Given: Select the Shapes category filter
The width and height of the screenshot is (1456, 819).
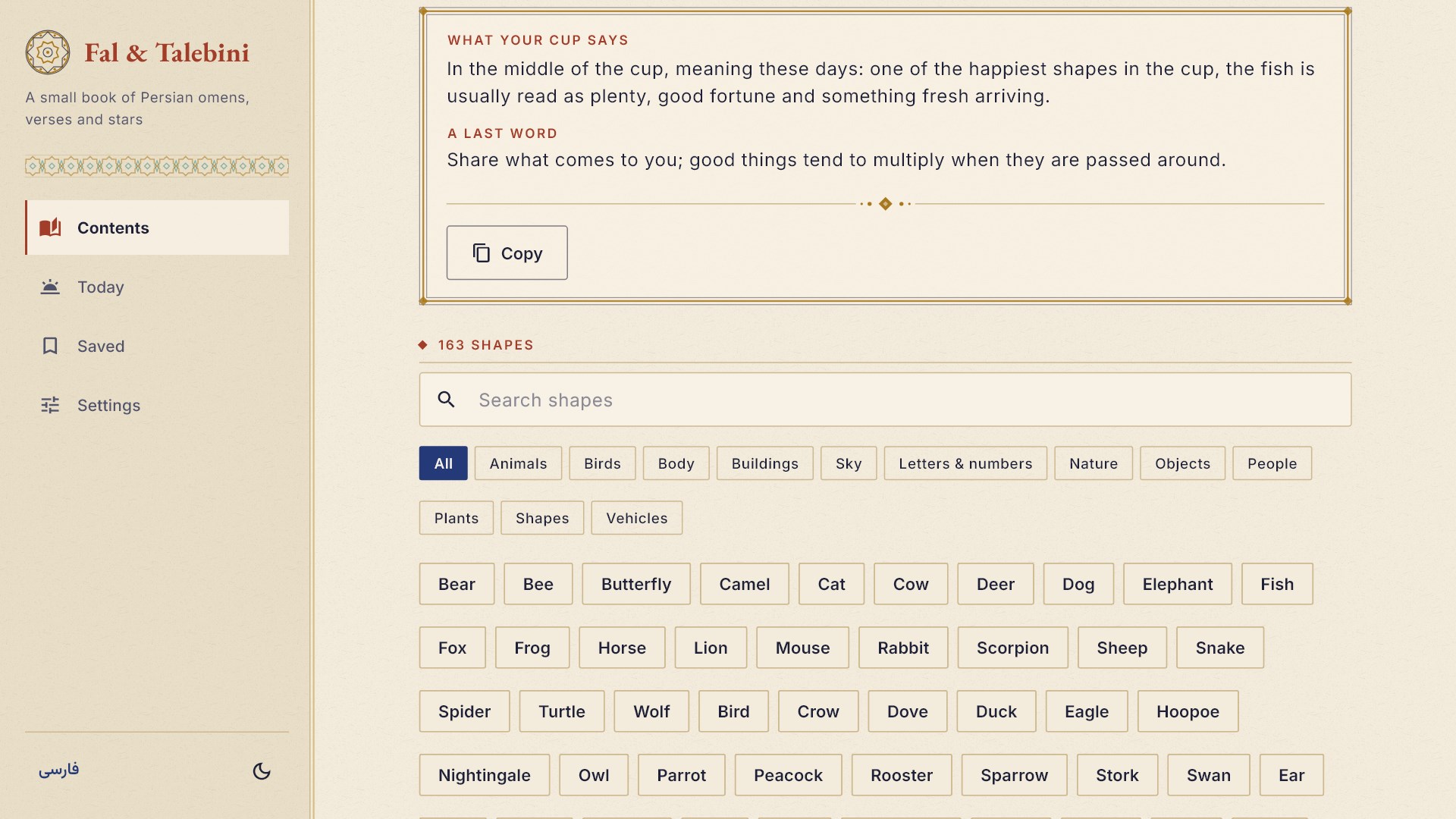Looking at the screenshot, I should pyautogui.click(x=542, y=518).
